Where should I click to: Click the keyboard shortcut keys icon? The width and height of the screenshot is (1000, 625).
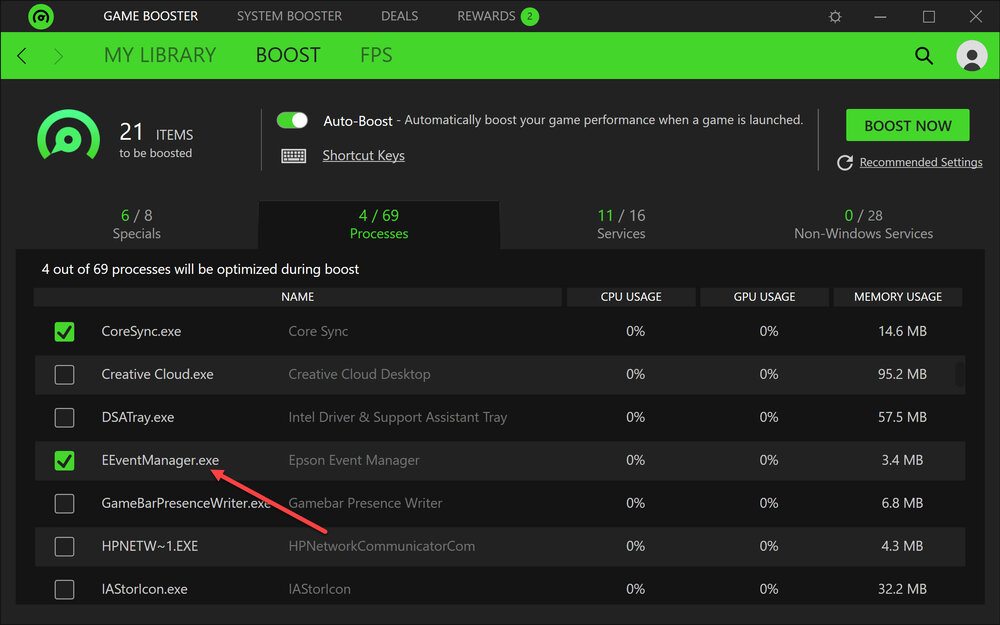(x=293, y=156)
